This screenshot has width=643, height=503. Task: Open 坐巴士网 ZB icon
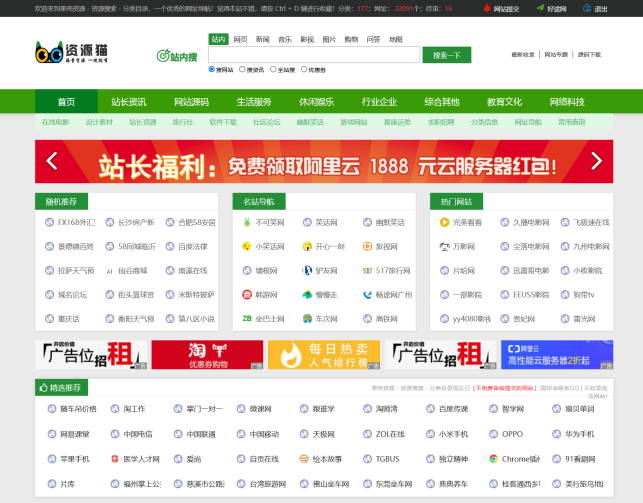pos(247,319)
